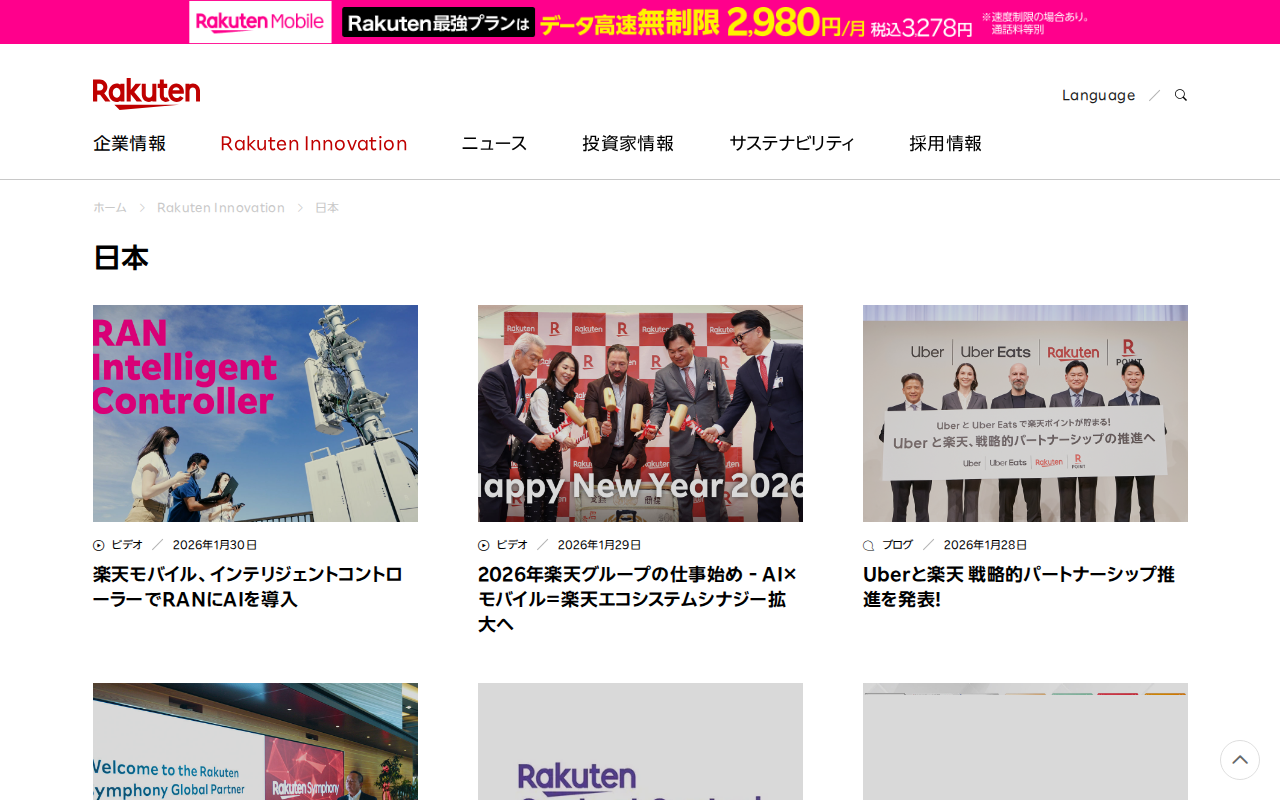Viewport: 1280px width, 800px height.
Task: Open article 楽天モバイル、インテリジェントコントローラーでRANにAIを導入
Action: tap(248, 587)
